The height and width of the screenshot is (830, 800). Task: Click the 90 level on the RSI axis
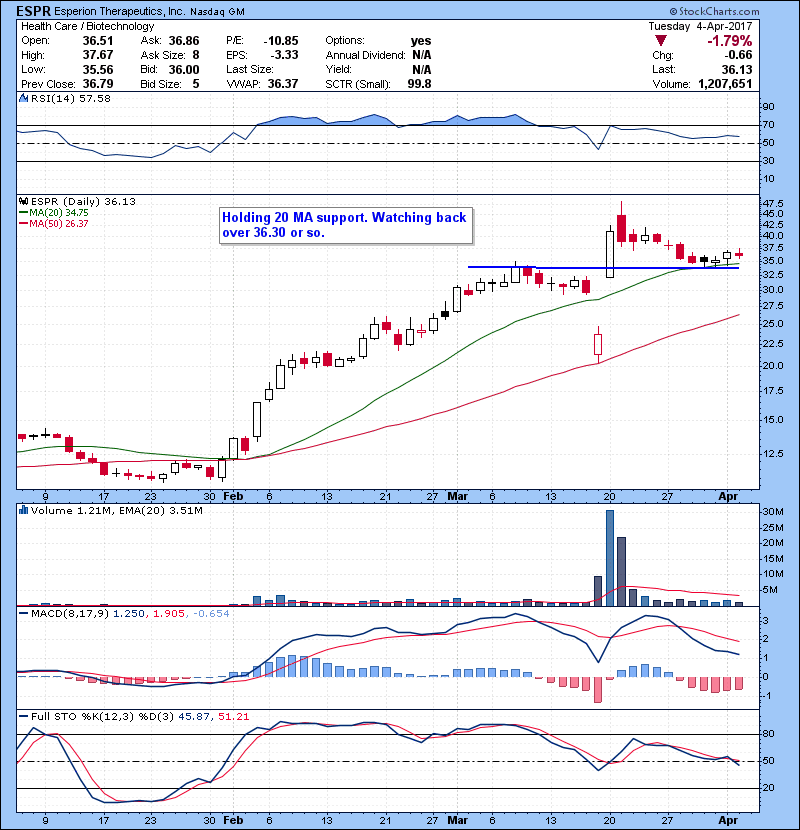(x=768, y=107)
